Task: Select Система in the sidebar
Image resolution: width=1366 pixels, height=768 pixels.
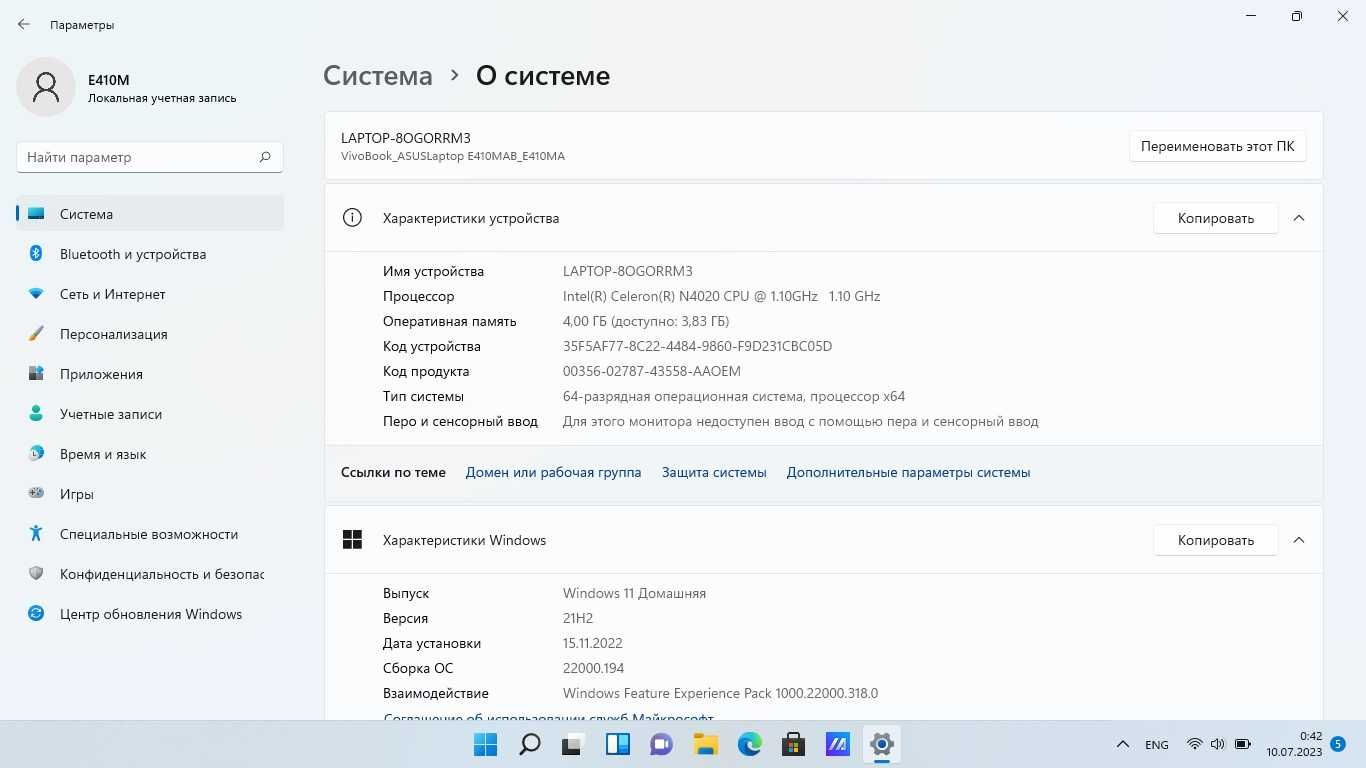Action: (x=150, y=213)
